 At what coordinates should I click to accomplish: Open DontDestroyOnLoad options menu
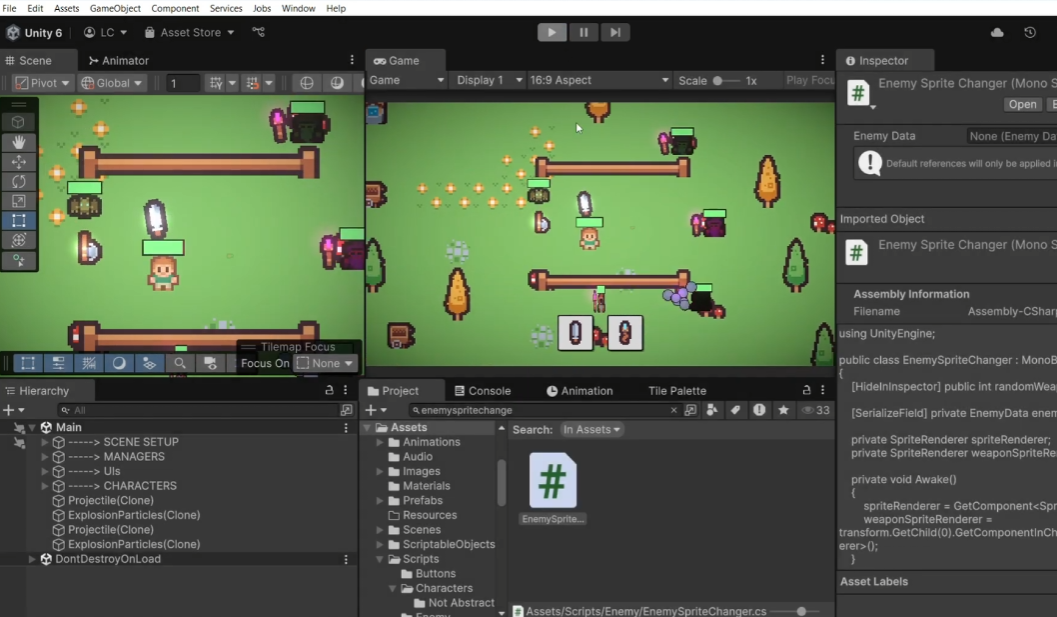tap(346, 559)
